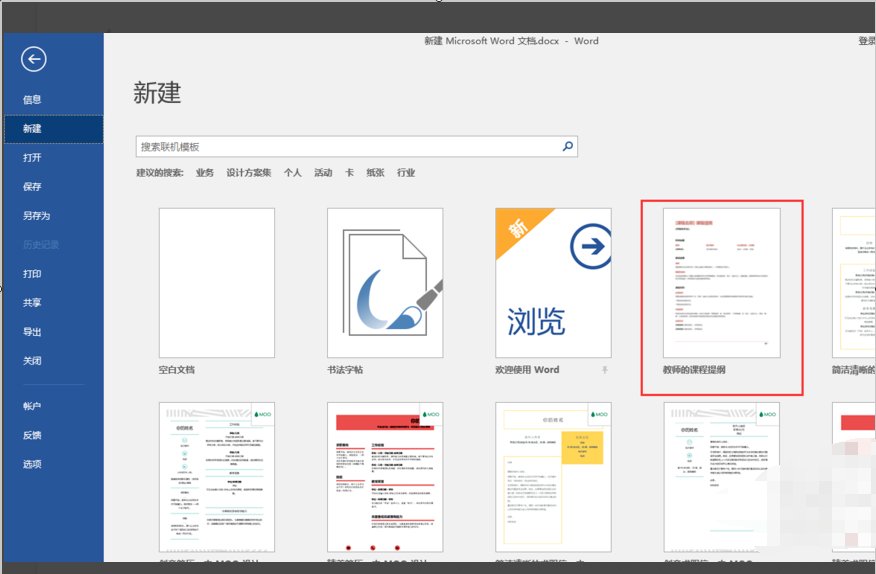Viewport: 876px width, 574px height.
Task: Click the 行业 suggested search link
Action: click(x=406, y=173)
